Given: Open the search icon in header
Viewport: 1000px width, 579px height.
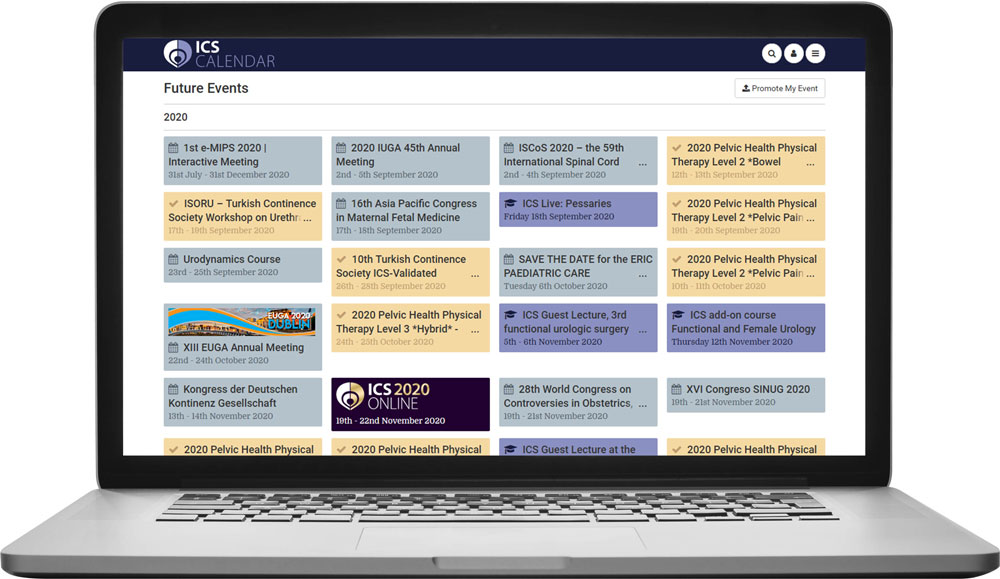Looking at the screenshot, I should pyautogui.click(x=772, y=54).
